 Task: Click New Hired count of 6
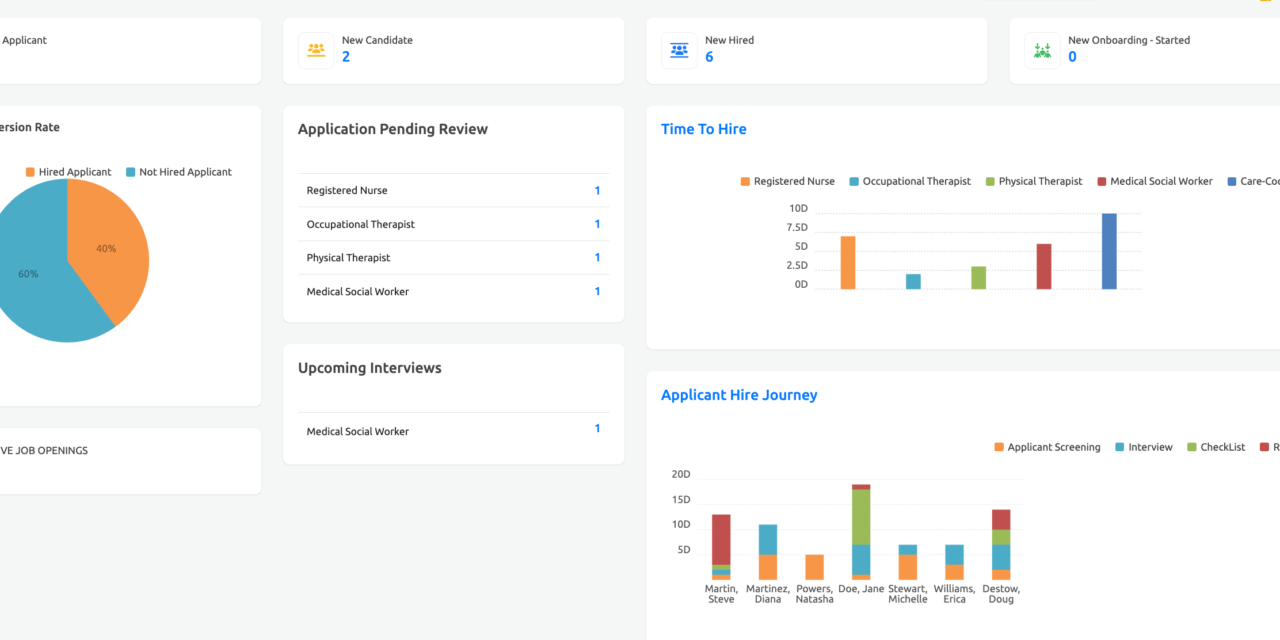709,57
